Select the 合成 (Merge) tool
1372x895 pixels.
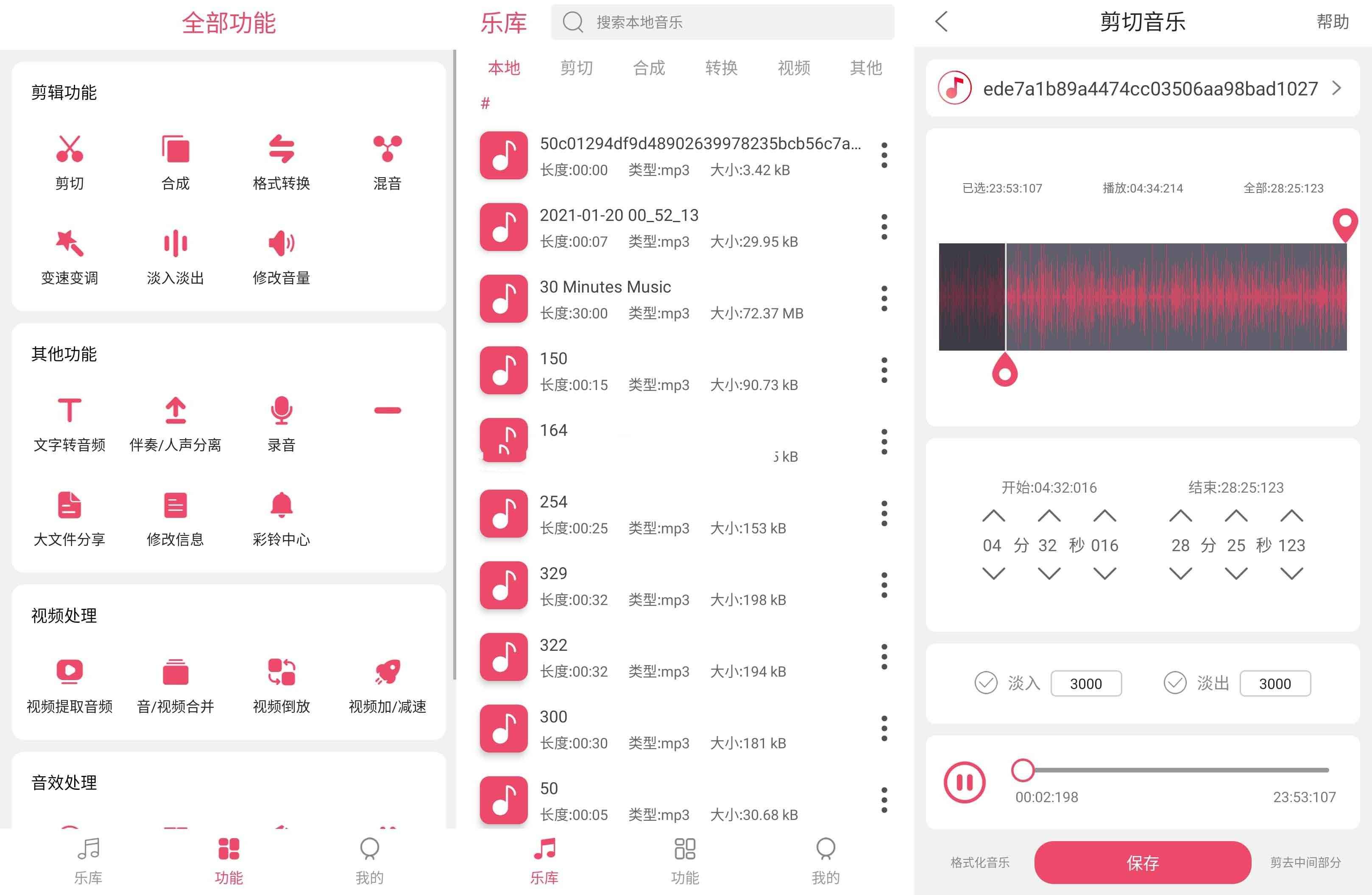tap(175, 160)
